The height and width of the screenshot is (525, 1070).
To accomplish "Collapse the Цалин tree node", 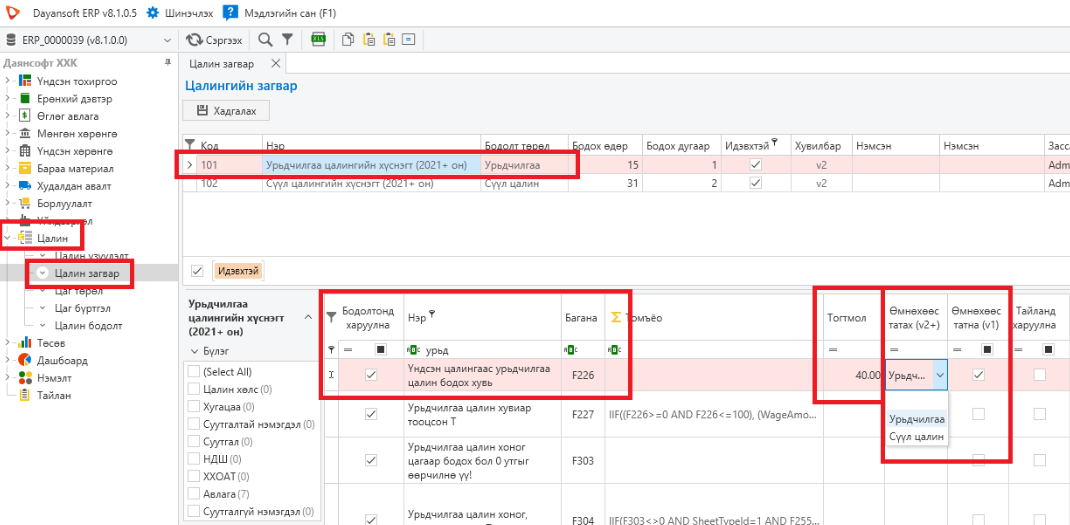I will (8, 238).
